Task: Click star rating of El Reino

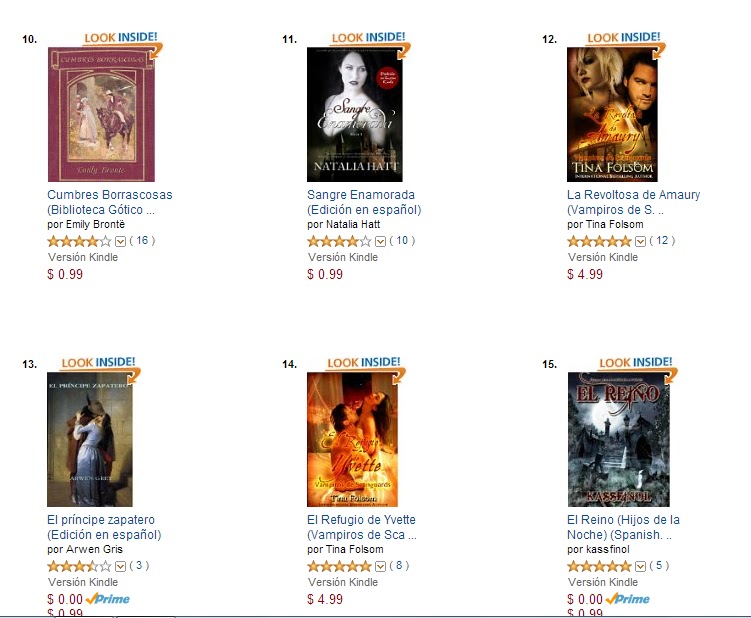Action: coord(599,566)
